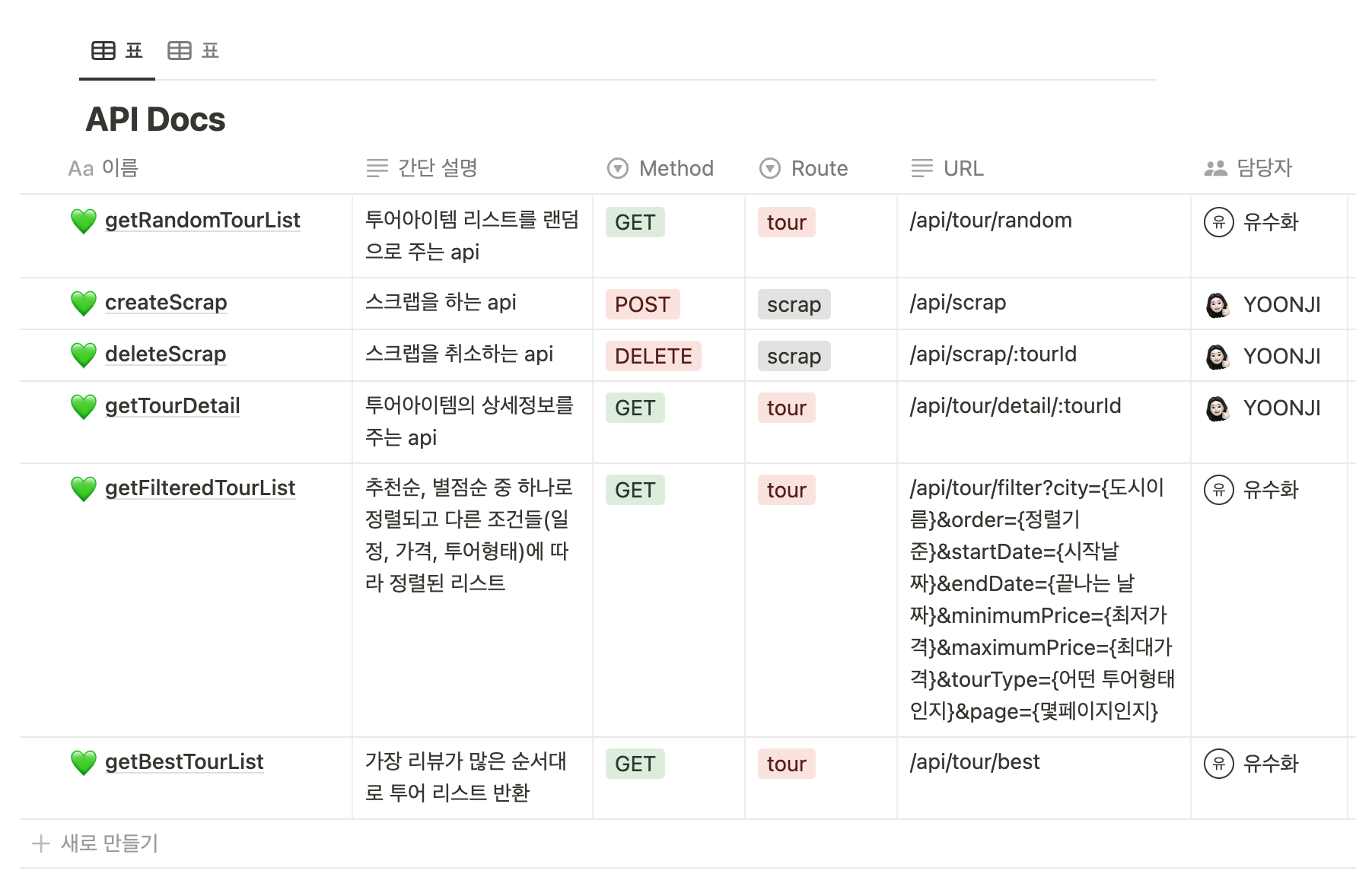Screen dimensions: 1356x896
Task: Open the getFilteredTourList page link
Action: pos(200,488)
